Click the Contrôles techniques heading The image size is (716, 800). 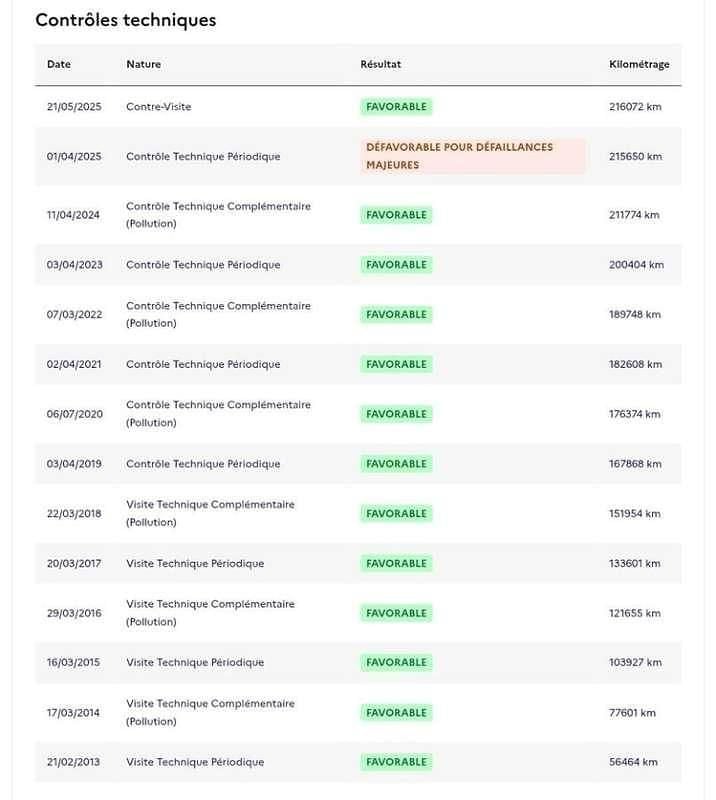(x=126, y=20)
